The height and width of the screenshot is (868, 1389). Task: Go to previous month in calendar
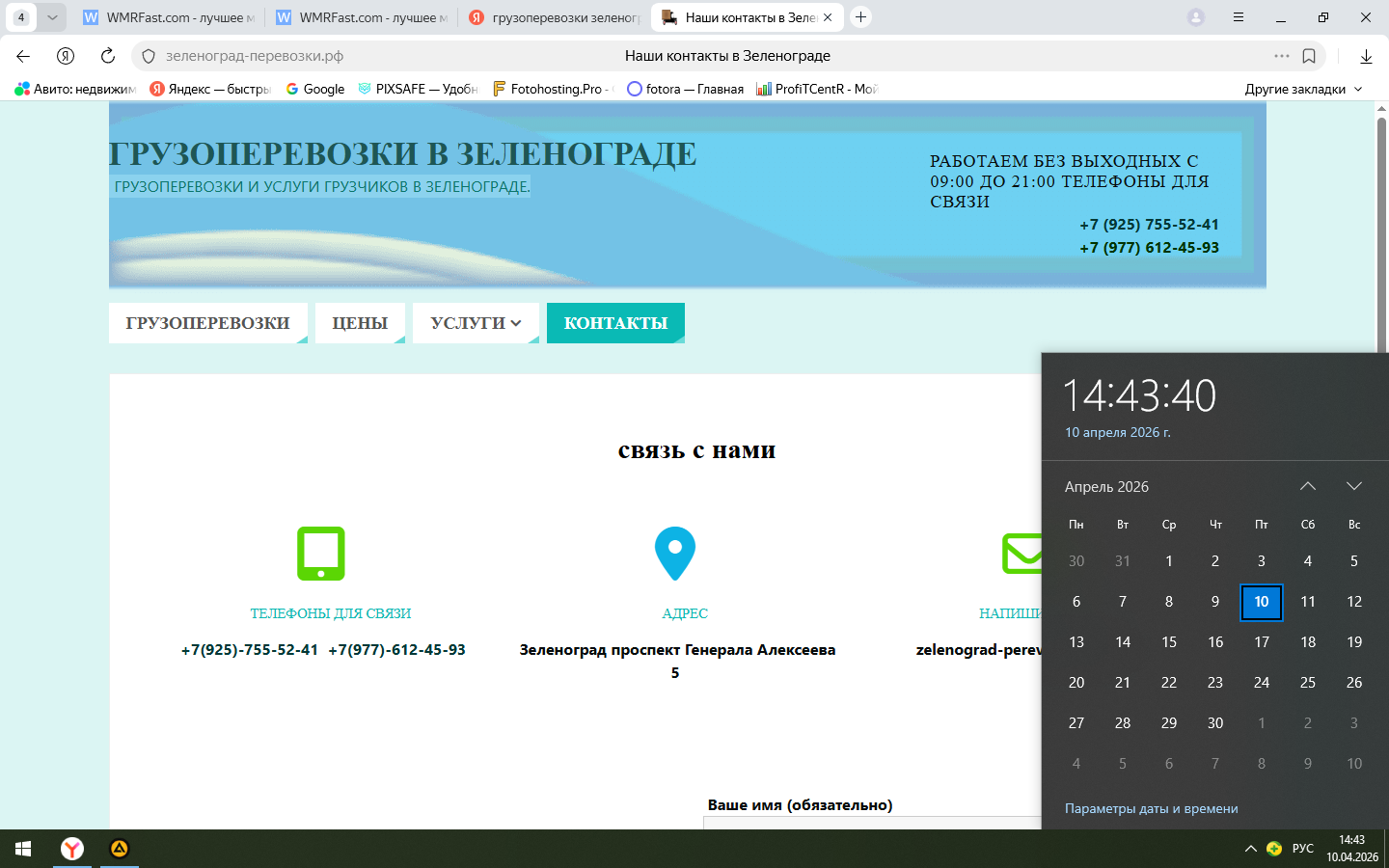tap(1308, 486)
